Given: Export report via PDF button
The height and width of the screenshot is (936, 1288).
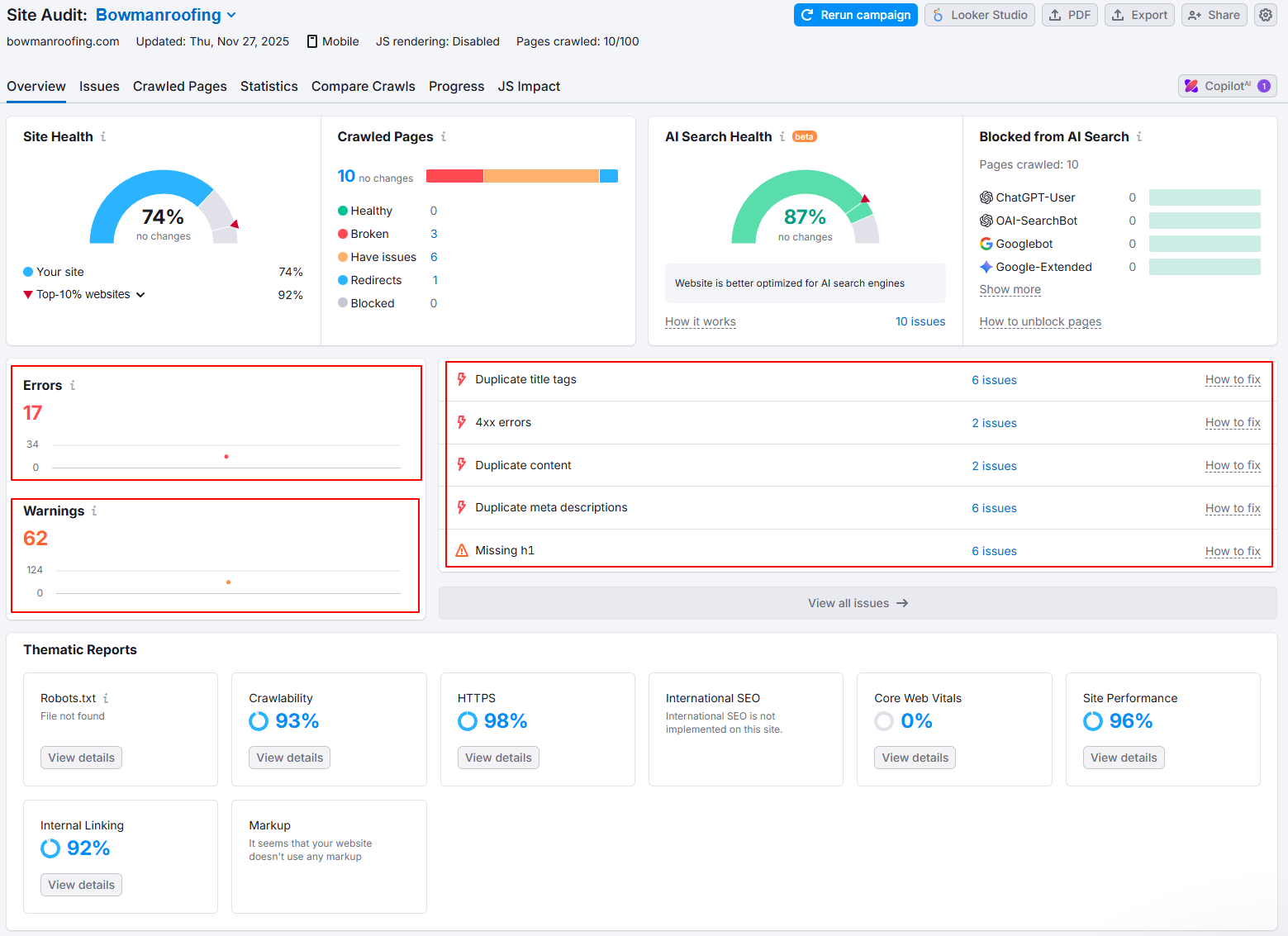Looking at the screenshot, I should 1070,15.
